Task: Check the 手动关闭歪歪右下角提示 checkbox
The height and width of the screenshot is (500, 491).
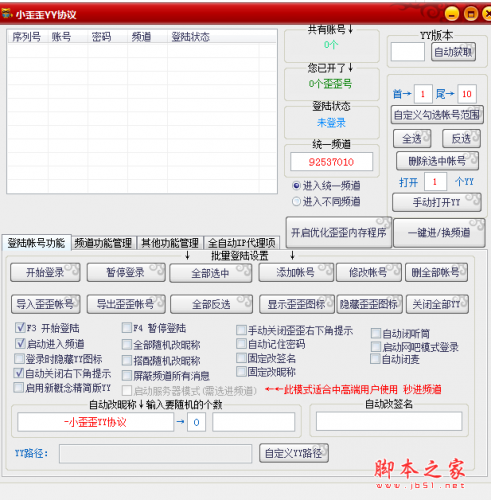Action: click(x=241, y=330)
